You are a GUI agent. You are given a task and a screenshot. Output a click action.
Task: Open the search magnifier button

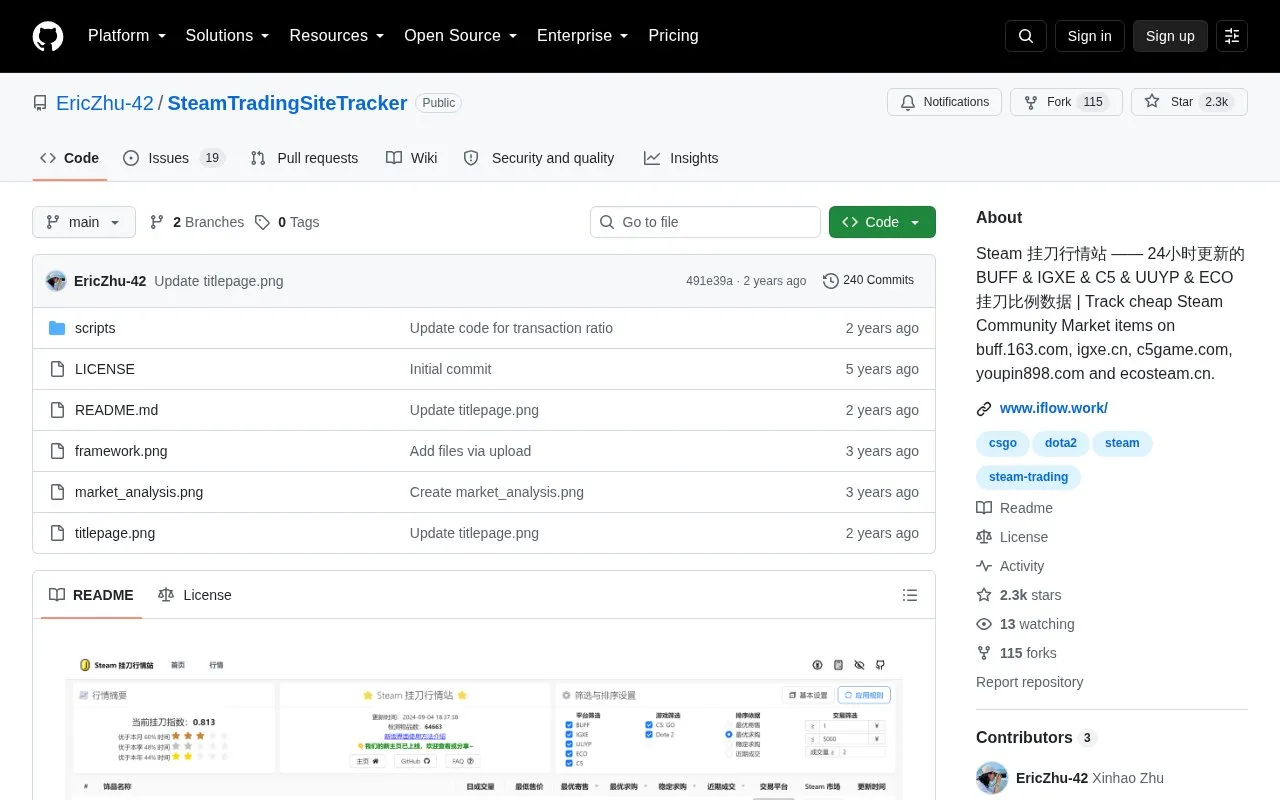(1026, 36)
